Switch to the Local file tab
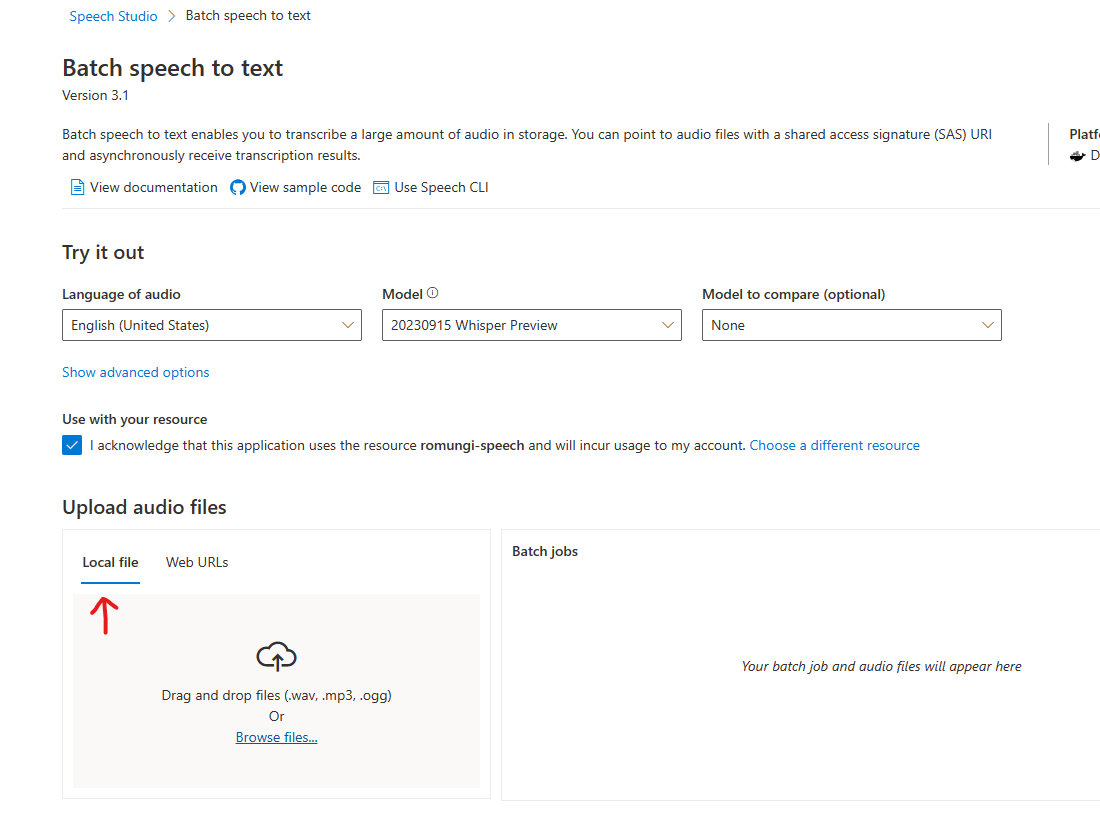Image resolution: width=1100 pixels, height=826 pixels. pyautogui.click(x=110, y=563)
